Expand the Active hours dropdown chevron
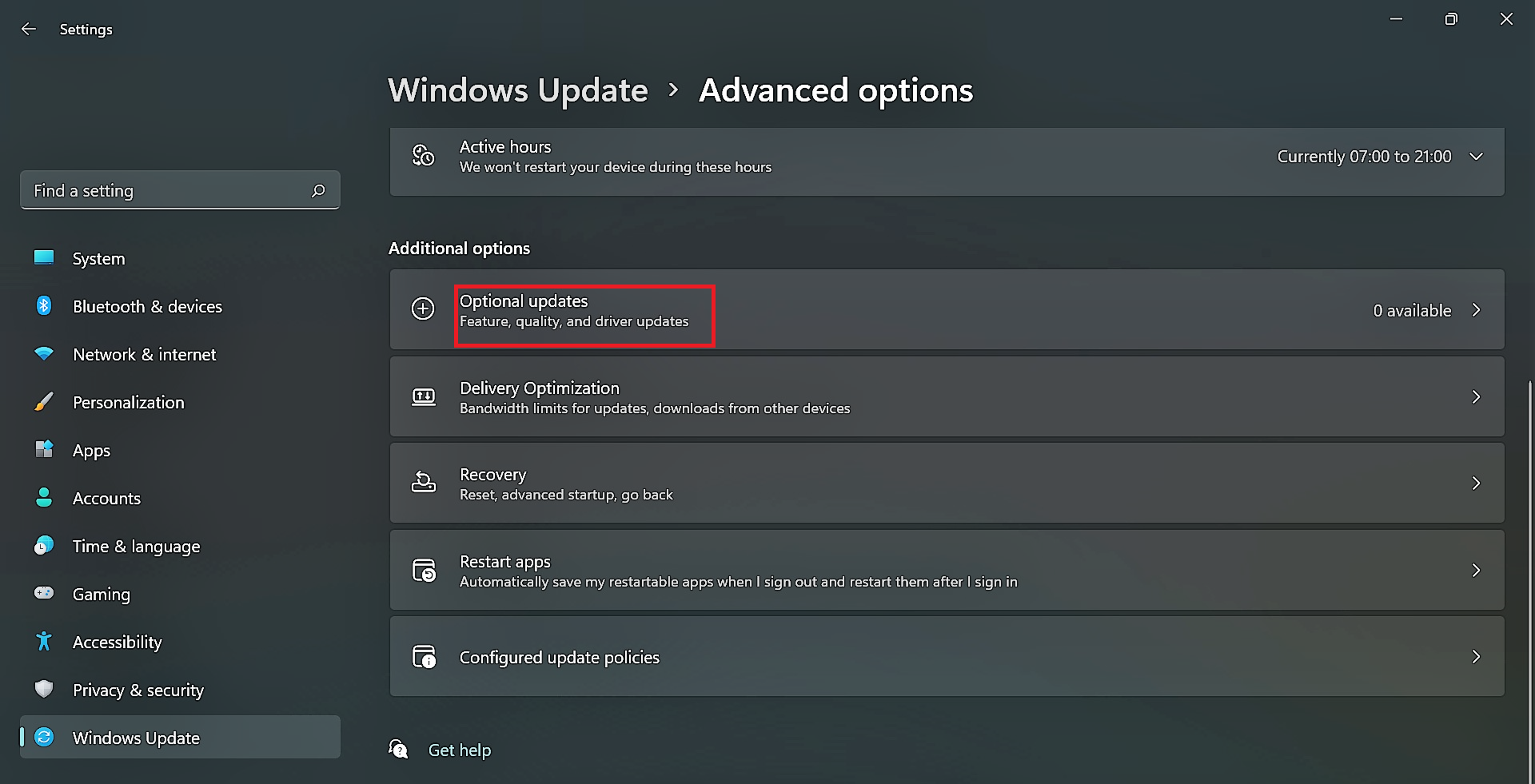This screenshot has width=1535, height=784. click(x=1476, y=157)
